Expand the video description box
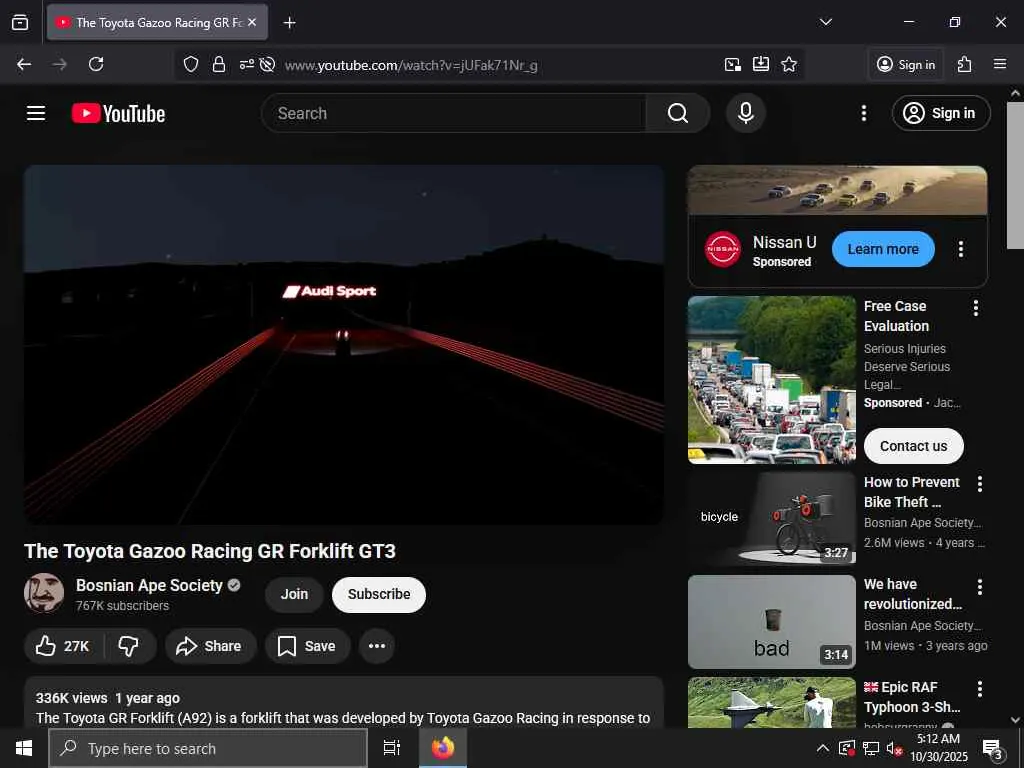 pos(344,702)
